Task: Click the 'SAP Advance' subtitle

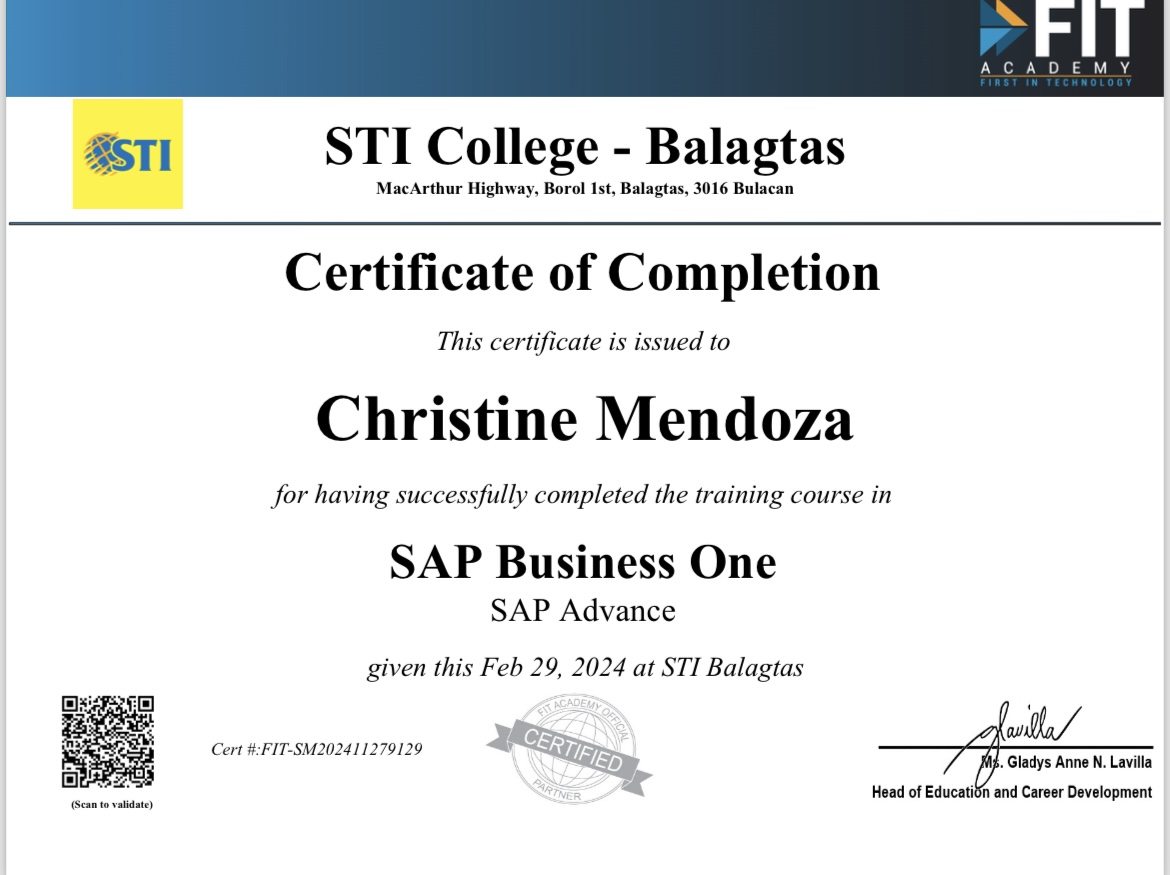Action: 583,611
